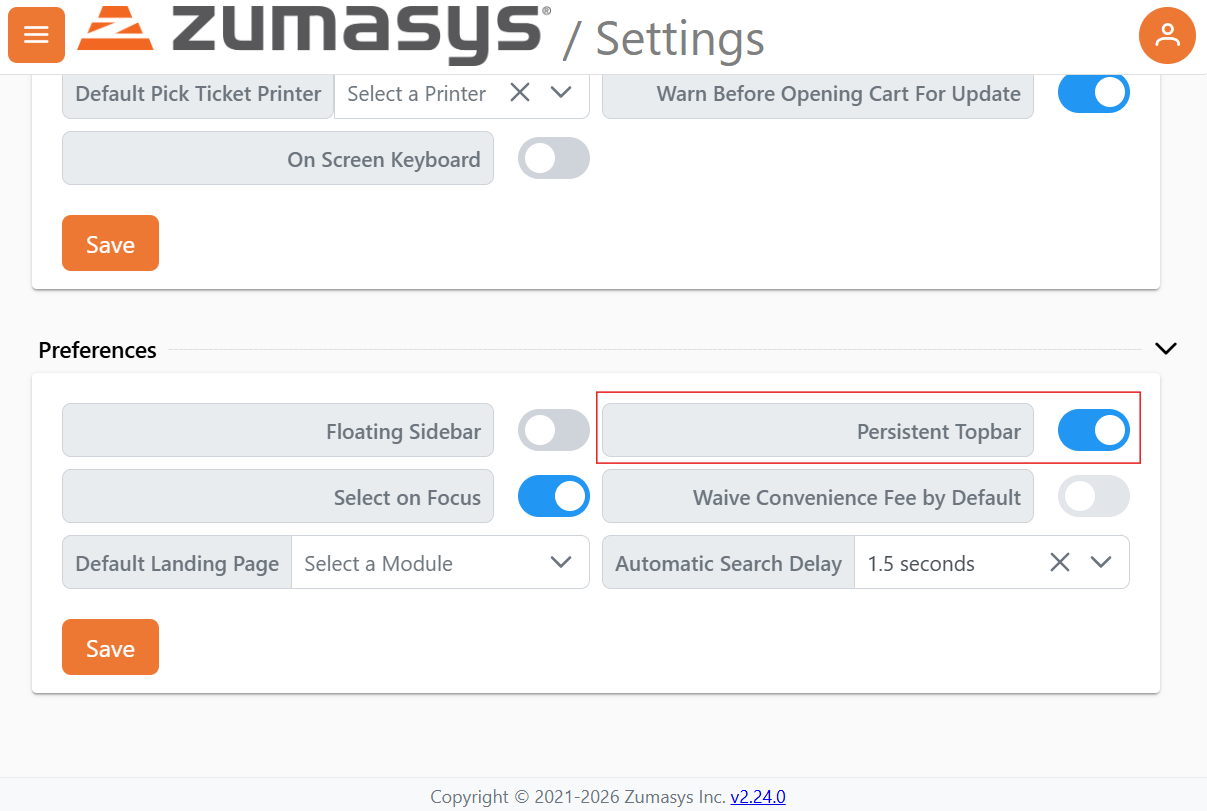
Task: Disable the Select on Focus toggle
Action: [x=553, y=497]
